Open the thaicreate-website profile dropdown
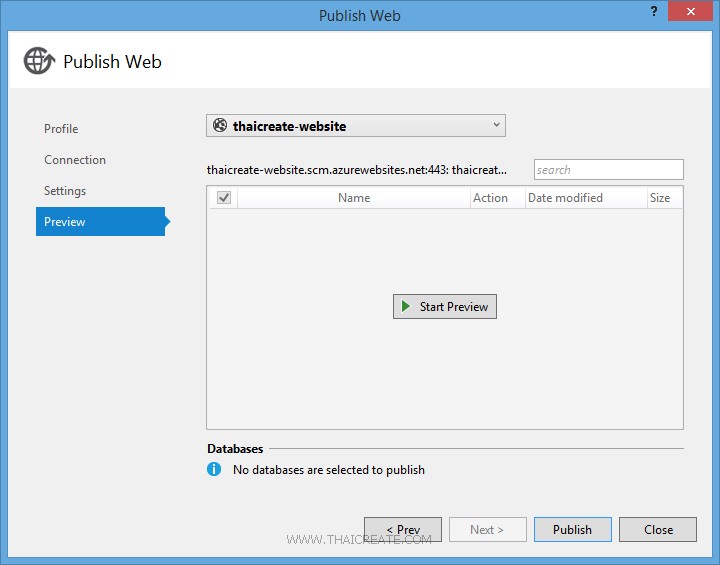Viewport: 720px width, 565px height. [x=356, y=125]
